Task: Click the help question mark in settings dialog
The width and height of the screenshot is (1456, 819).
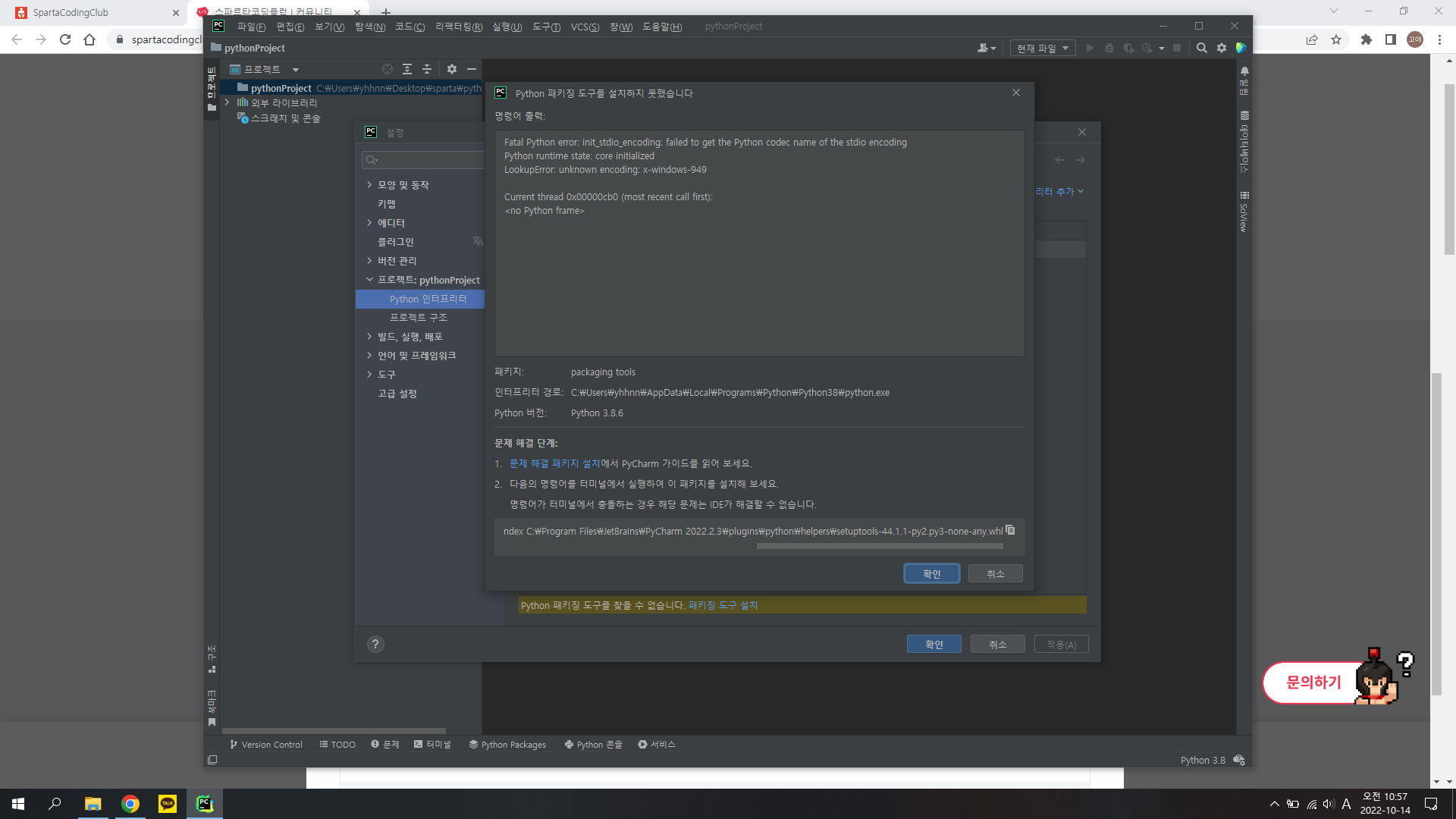Action: click(375, 644)
